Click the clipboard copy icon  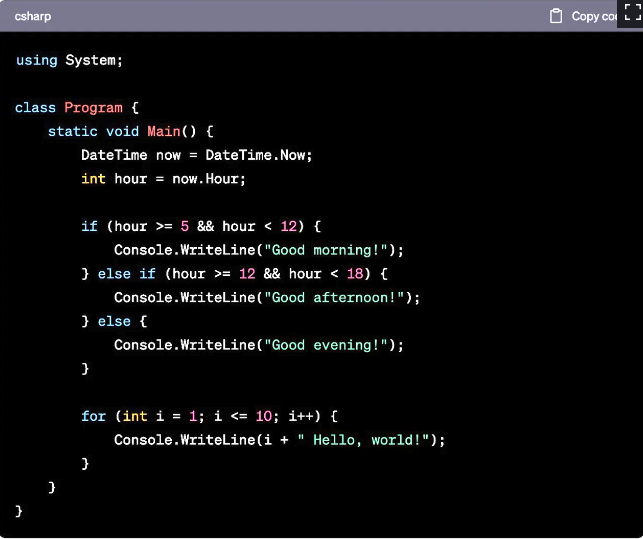(557, 16)
